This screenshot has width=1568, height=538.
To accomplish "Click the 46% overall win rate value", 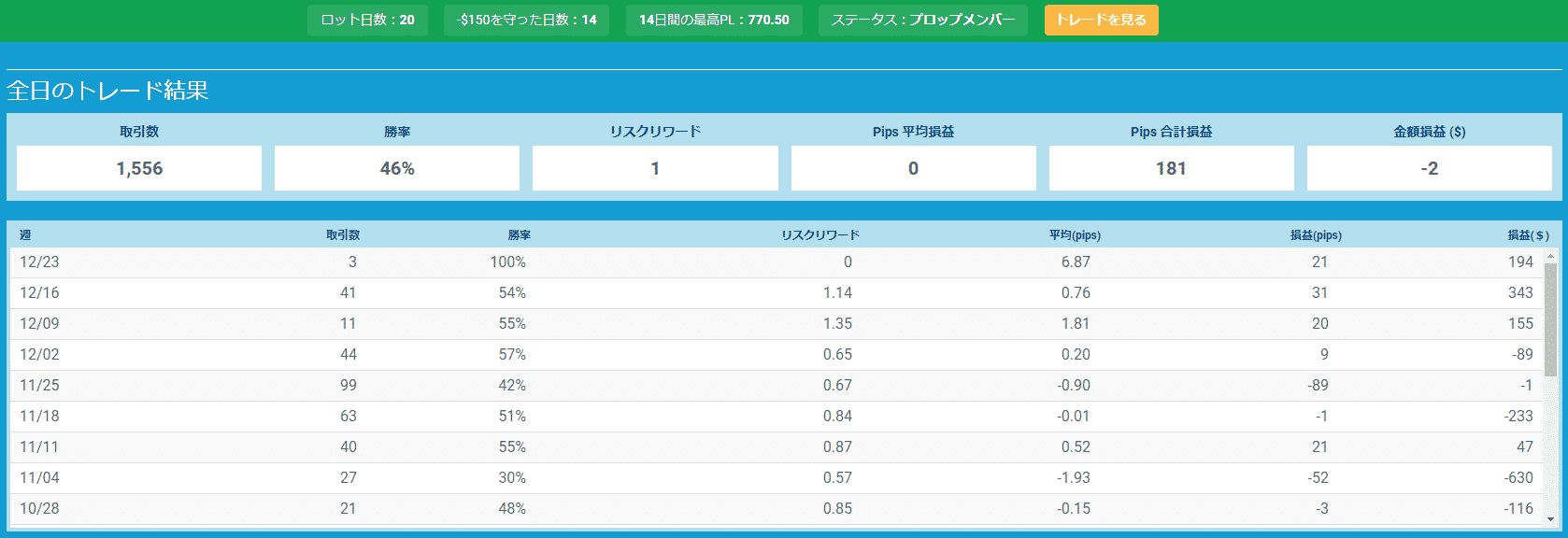I will point(397,168).
